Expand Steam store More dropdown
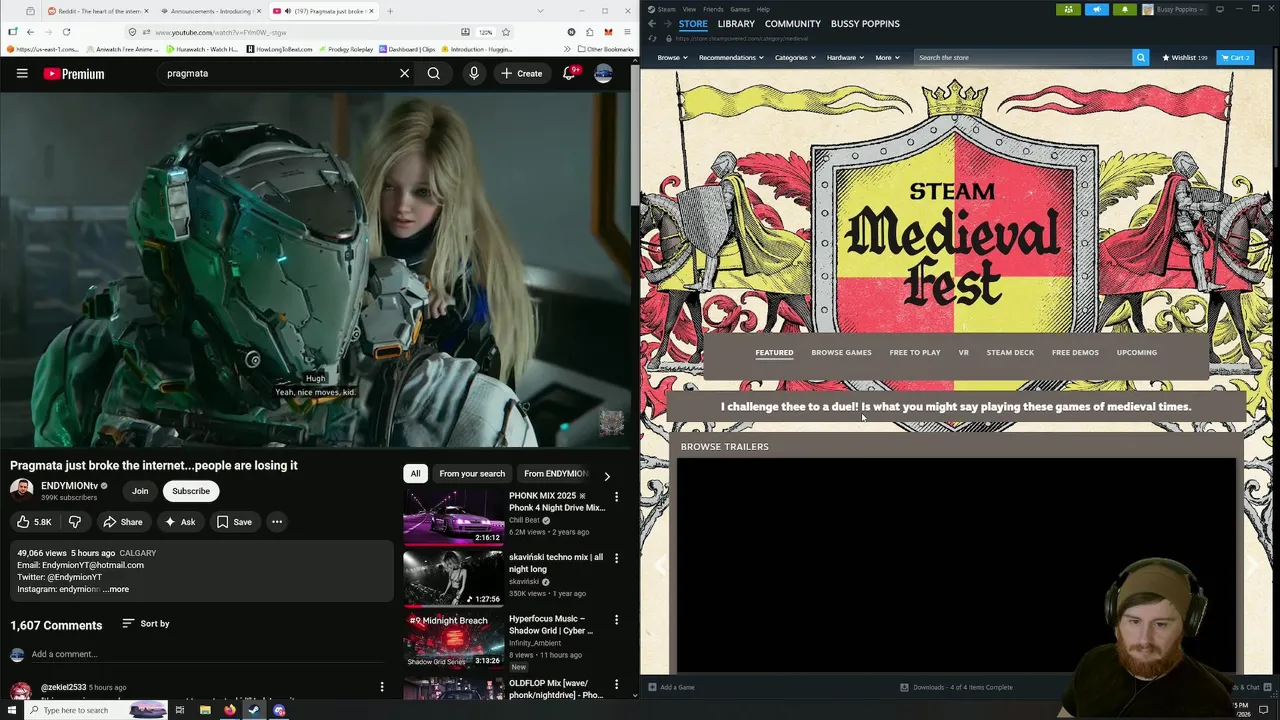 coord(888,58)
